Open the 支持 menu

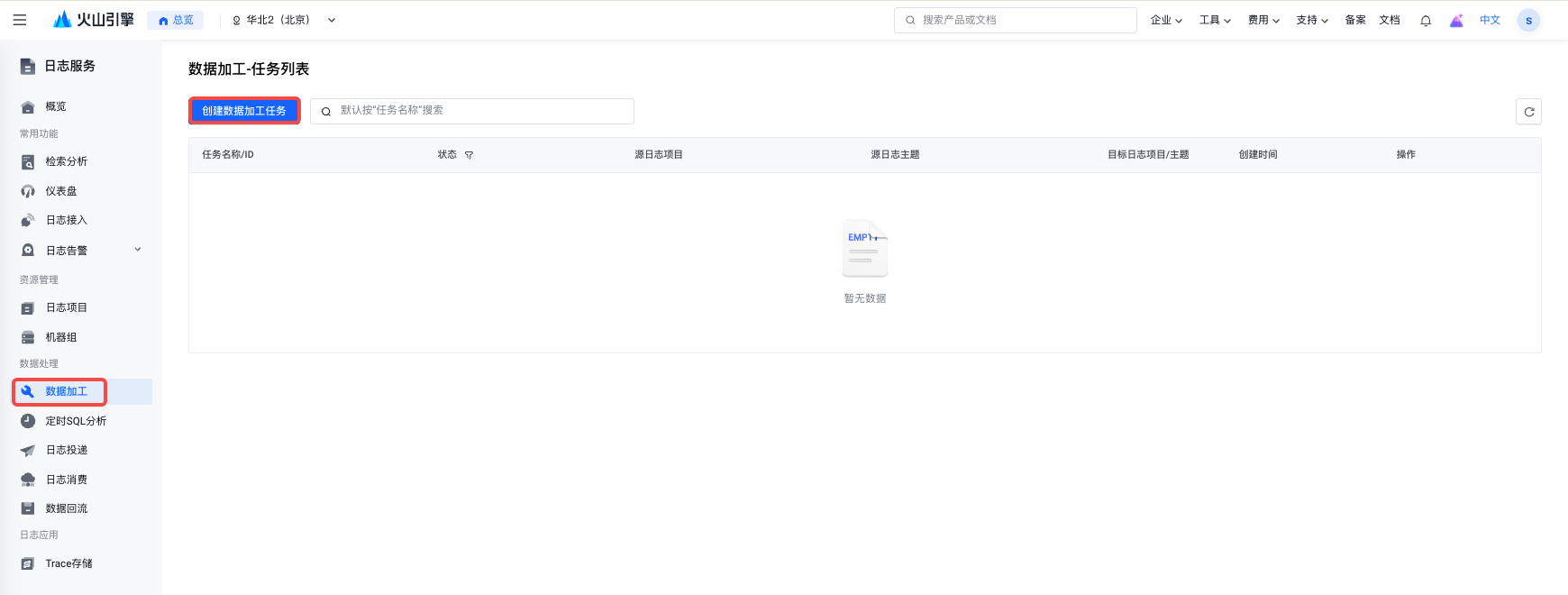1312,20
